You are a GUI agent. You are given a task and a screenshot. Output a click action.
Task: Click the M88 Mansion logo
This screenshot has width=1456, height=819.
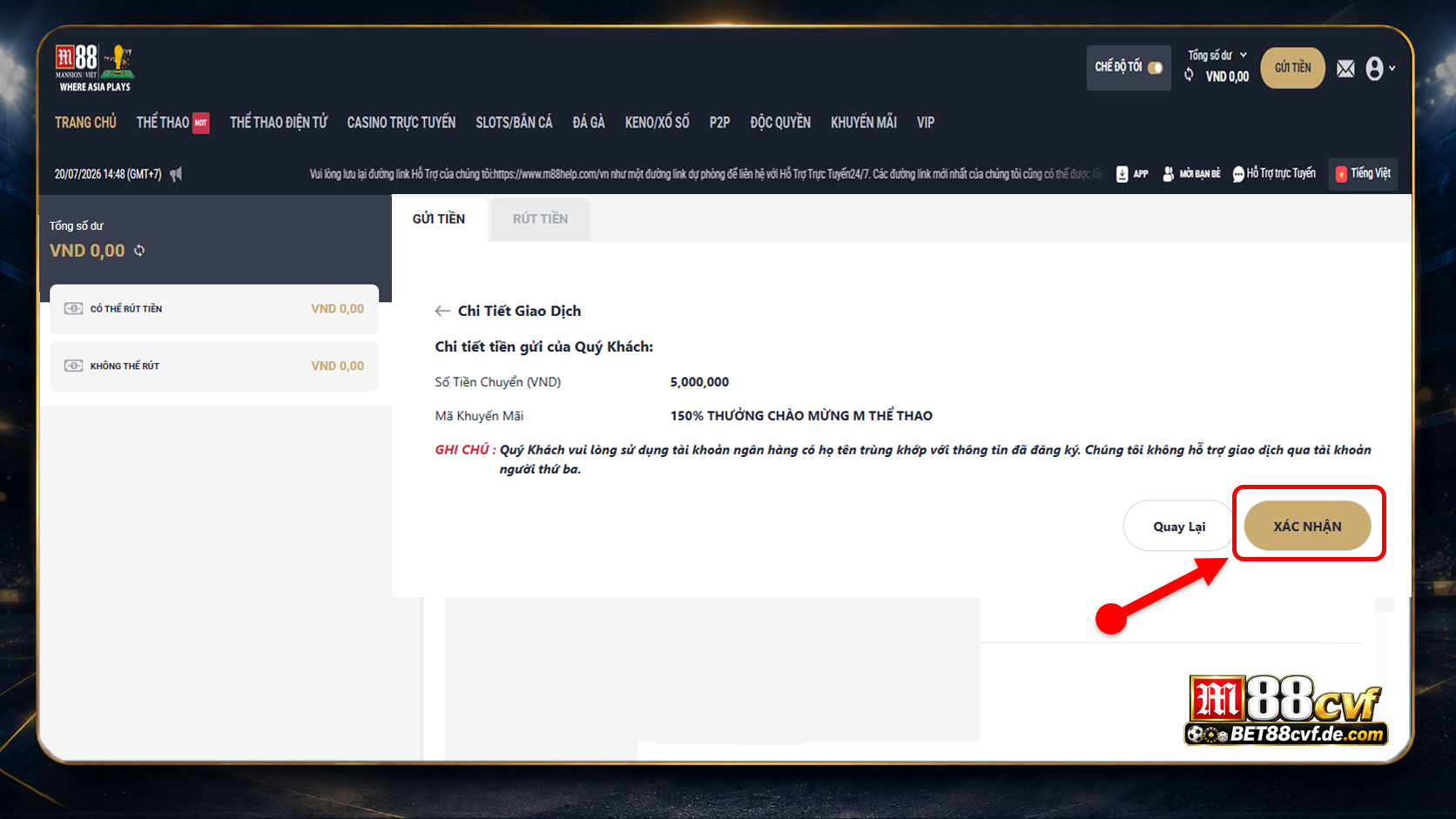94,68
